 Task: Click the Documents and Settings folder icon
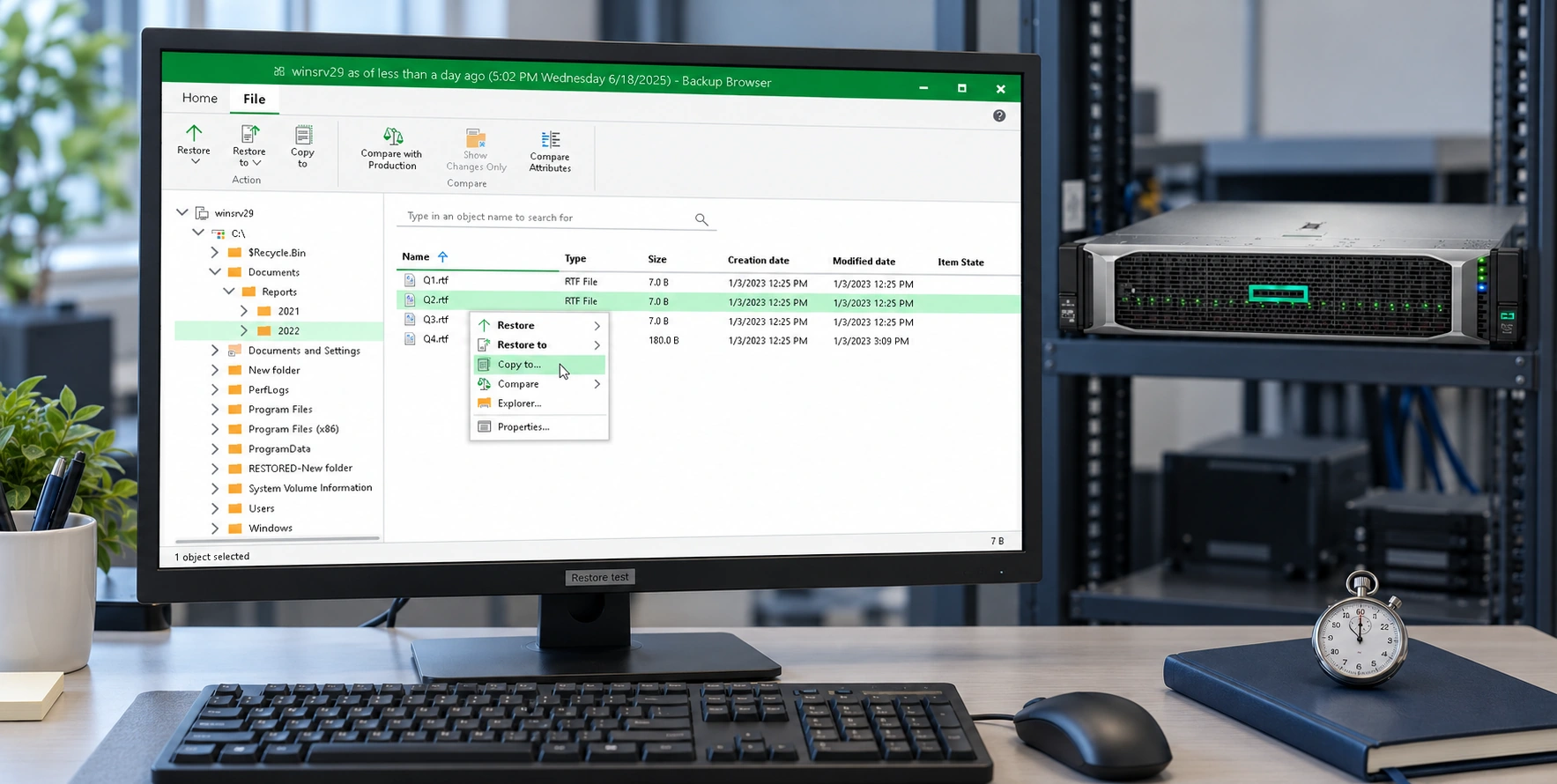point(234,350)
